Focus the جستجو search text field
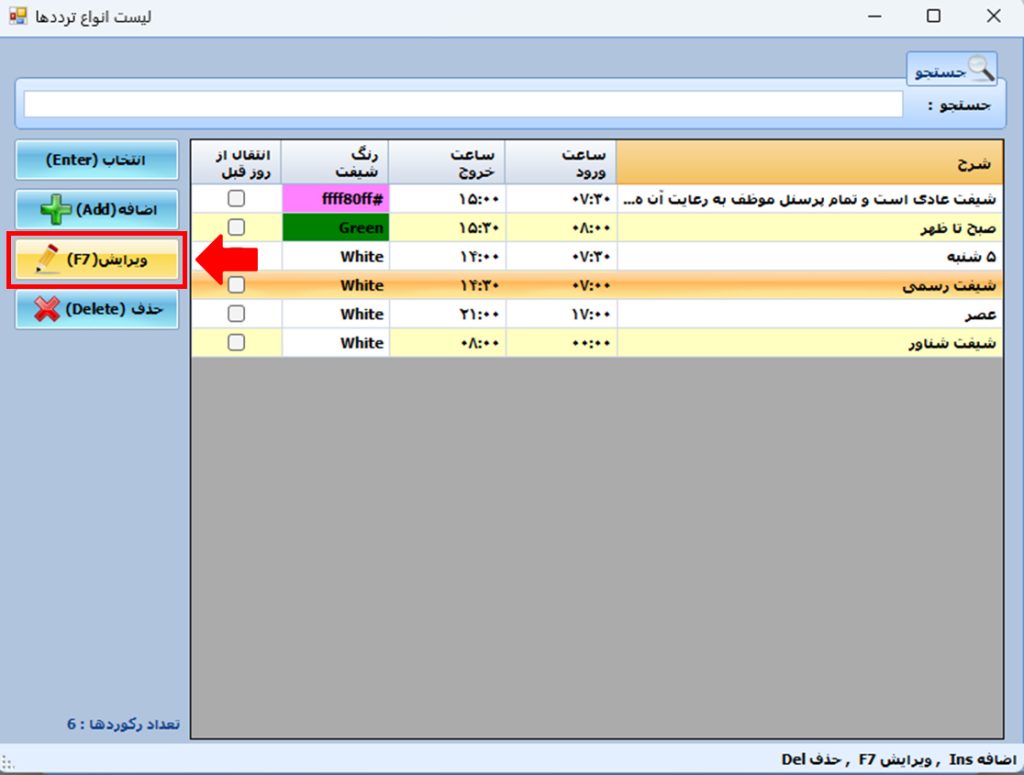 [x=463, y=104]
